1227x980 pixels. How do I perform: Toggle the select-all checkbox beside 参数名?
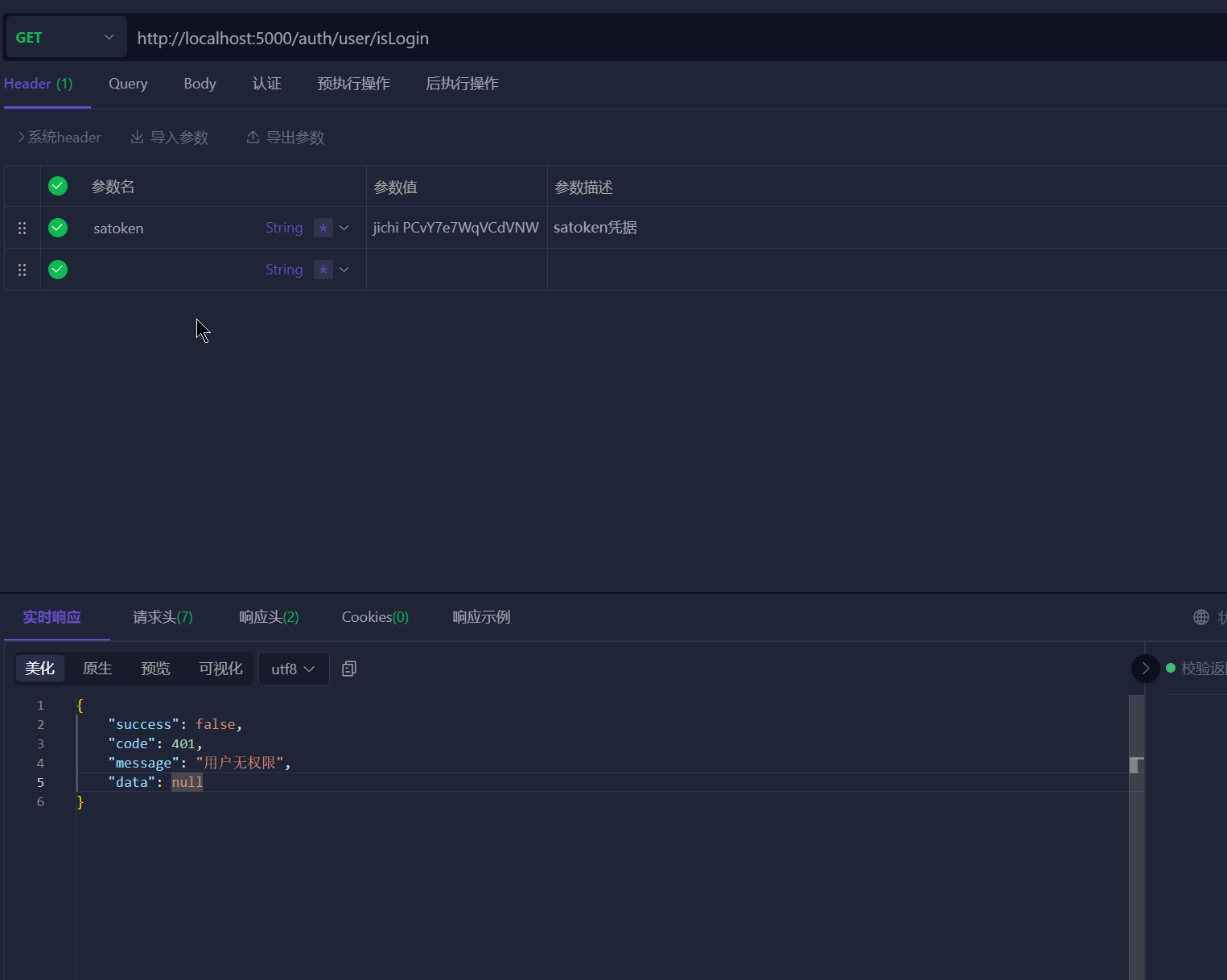[58, 186]
